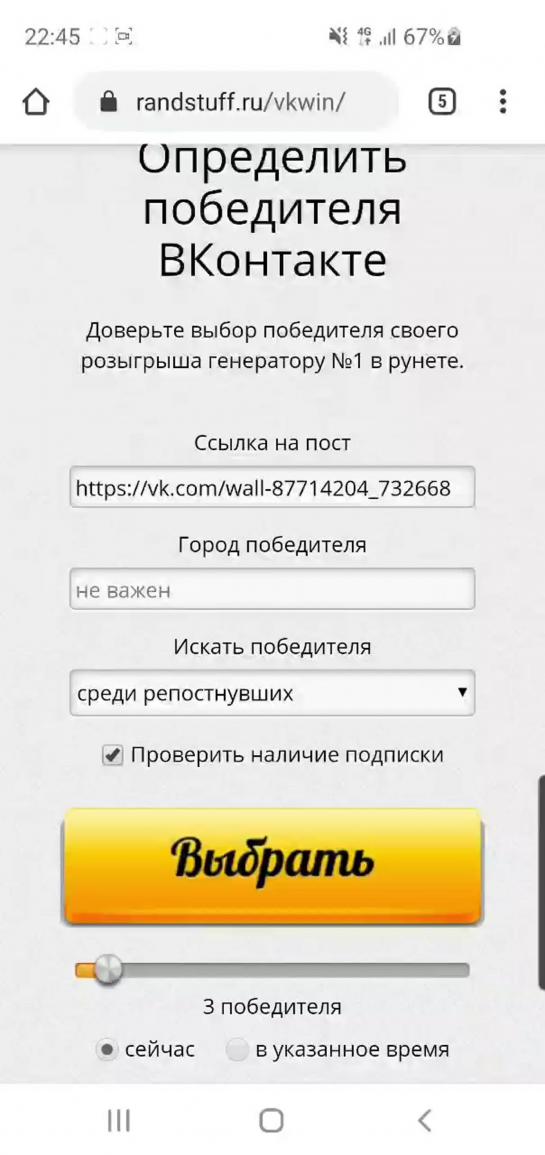This screenshot has height=1155, width=545.
Task: Toggle the Проверить наличие подписки checkbox
Action: pos(112,756)
